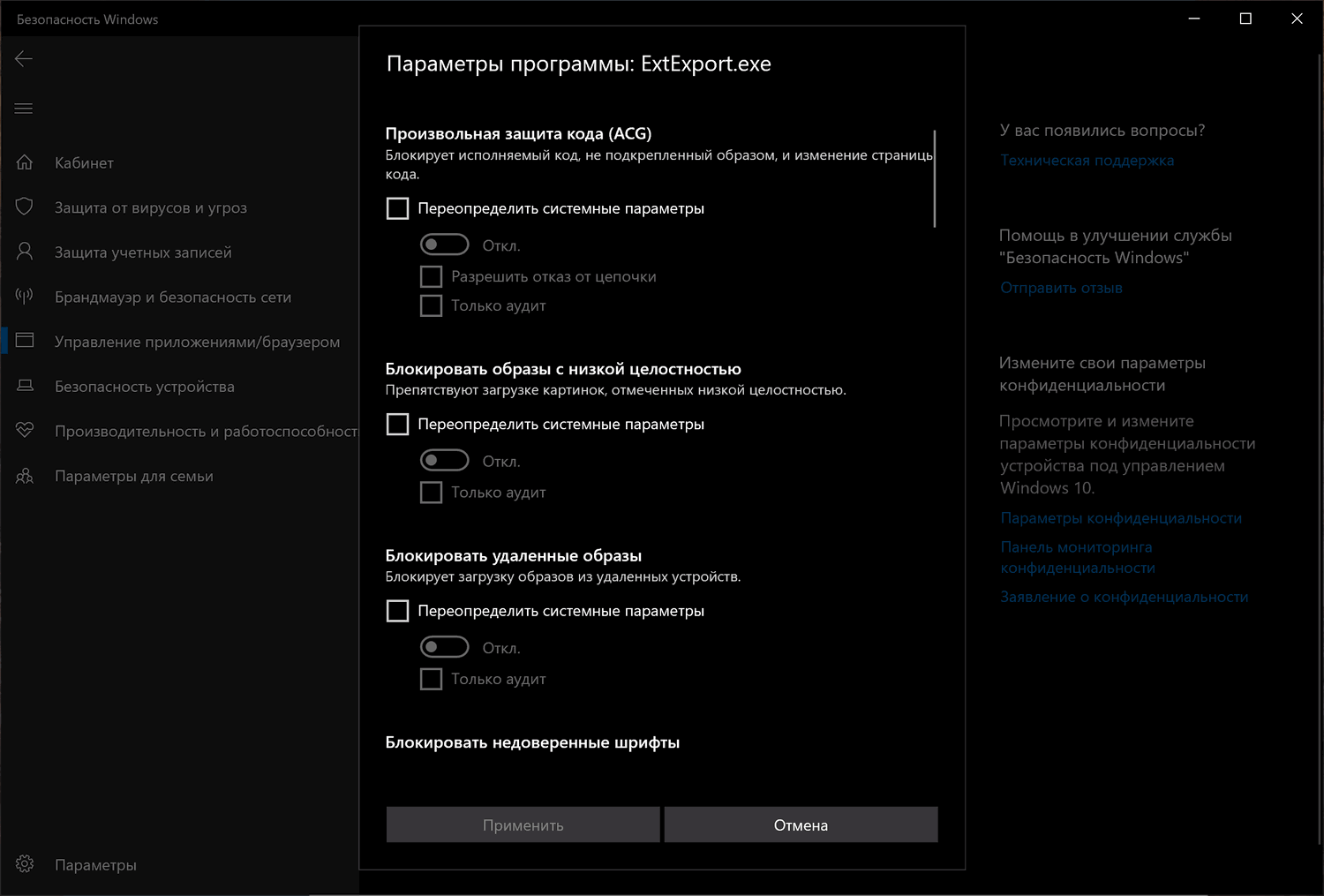Click the back arrow icon
The height and width of the screenshot is (896, 1324).
click(x=24, y=59)
